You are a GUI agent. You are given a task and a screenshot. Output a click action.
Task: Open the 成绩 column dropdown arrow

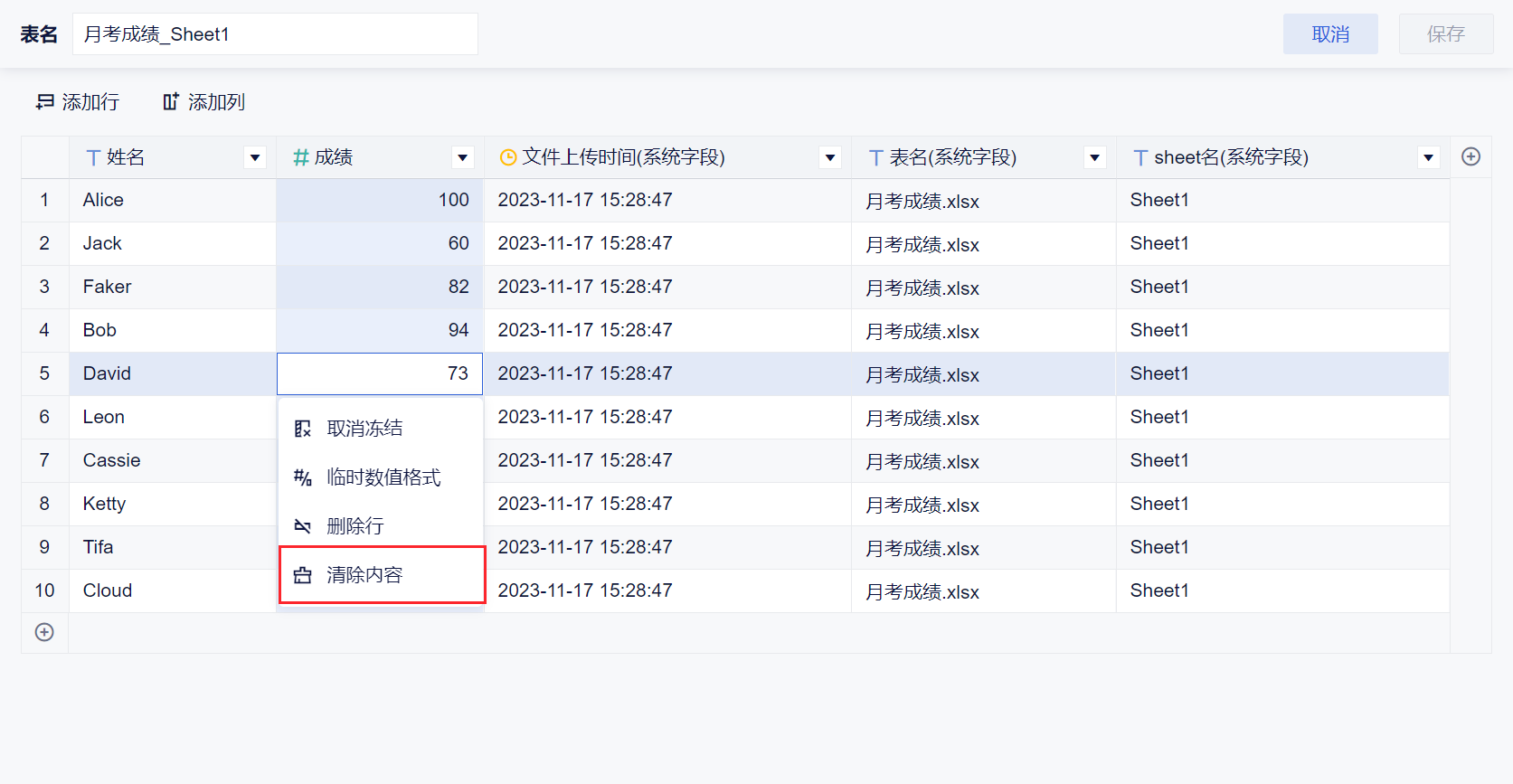462,157
